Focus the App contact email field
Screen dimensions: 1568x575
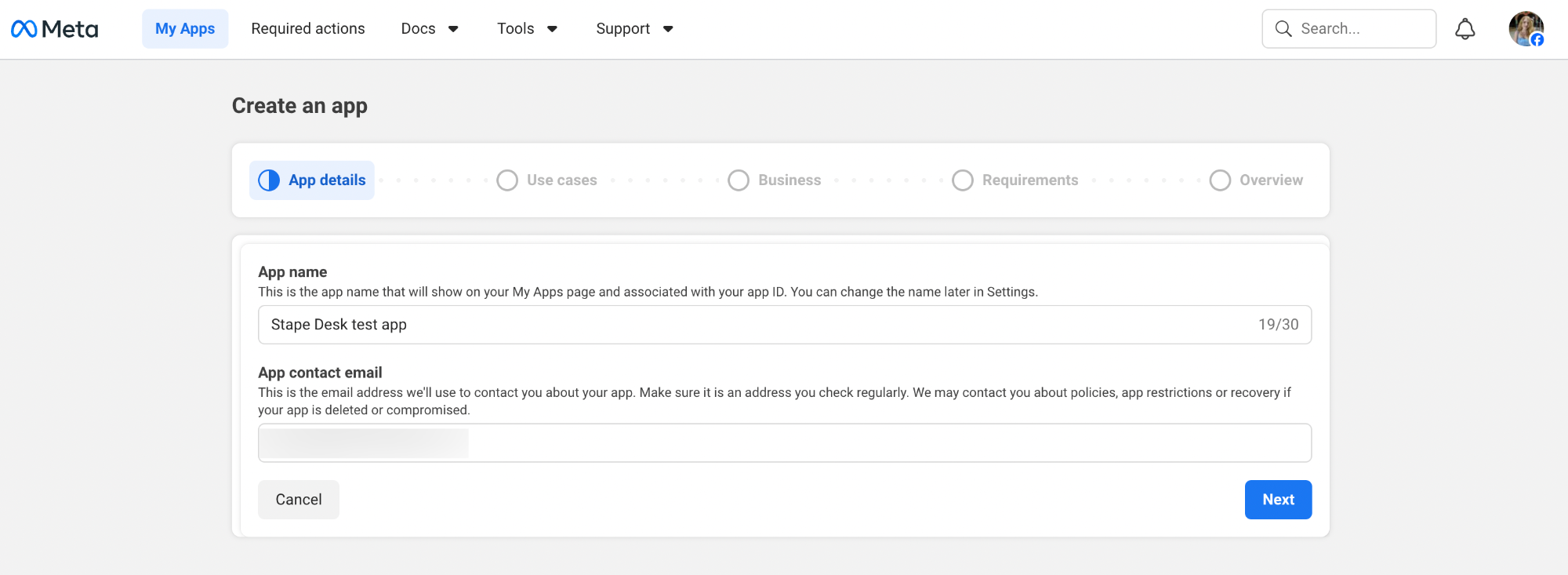(x=785, y=443)
